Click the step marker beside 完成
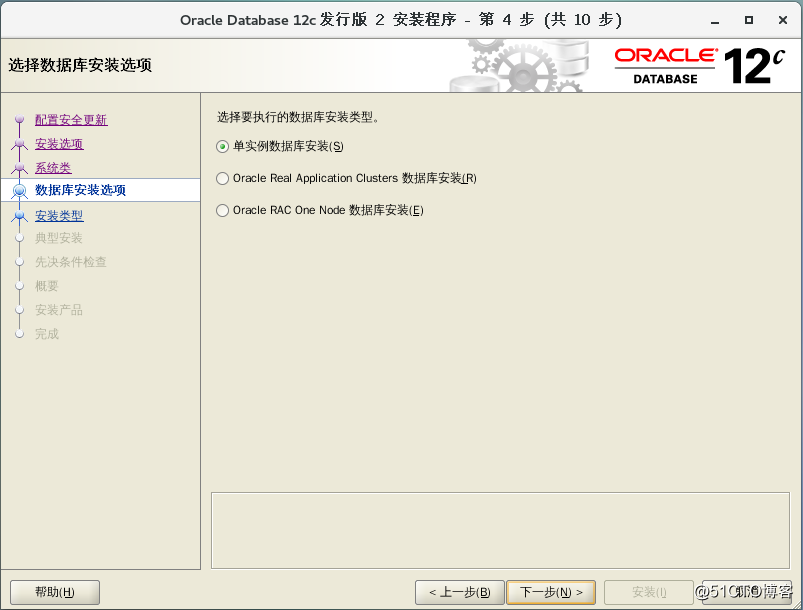The width and height of the screenshot is (803, 610). coord(19,334)
